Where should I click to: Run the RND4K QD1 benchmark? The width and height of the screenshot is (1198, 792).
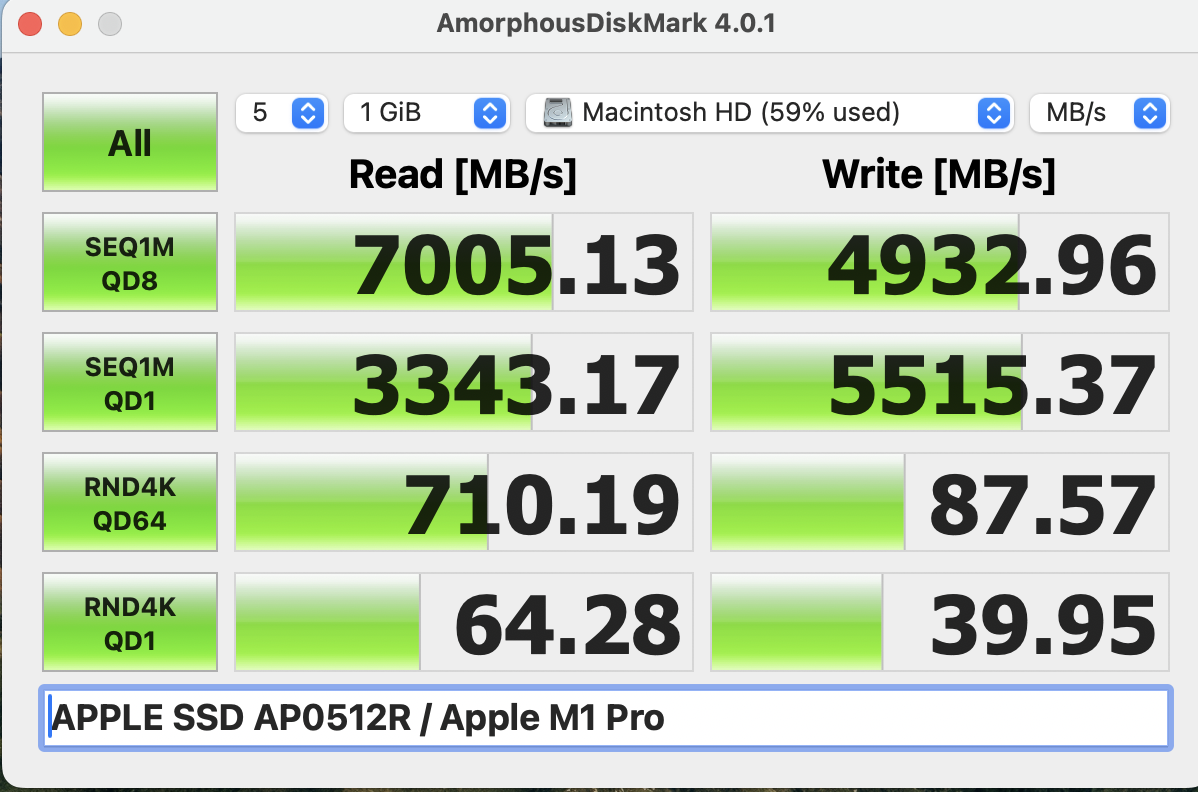129,620
